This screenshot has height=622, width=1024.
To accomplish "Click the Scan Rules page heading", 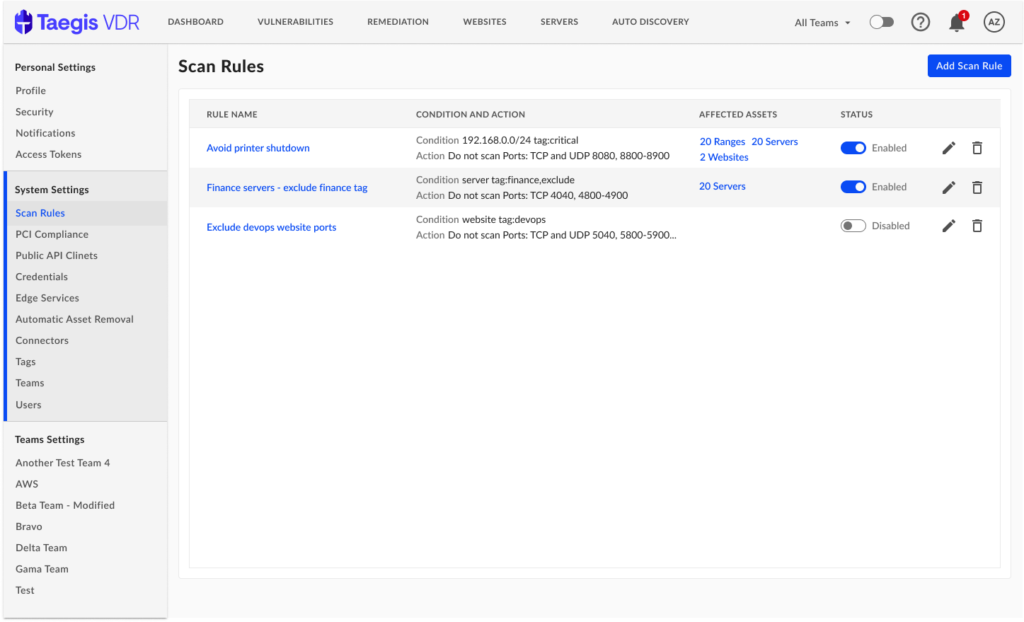I will pyautogui.click(x=221, y=67).
